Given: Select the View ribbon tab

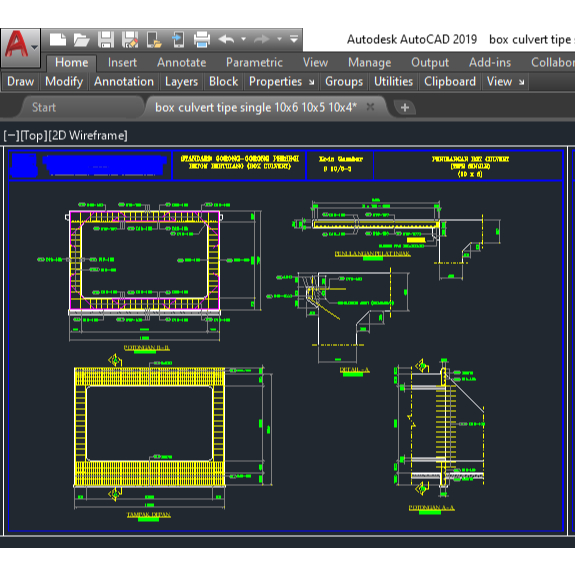Looking at the screenshot, I should pos(315,62).
